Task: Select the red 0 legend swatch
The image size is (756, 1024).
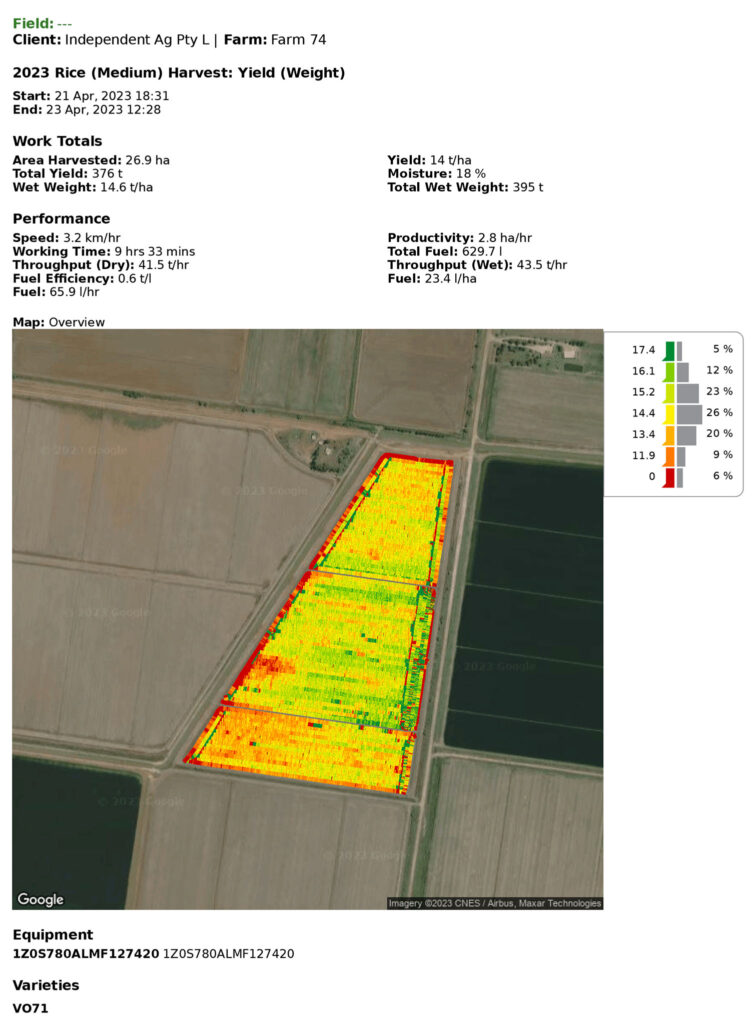Action: pos(669,477)
